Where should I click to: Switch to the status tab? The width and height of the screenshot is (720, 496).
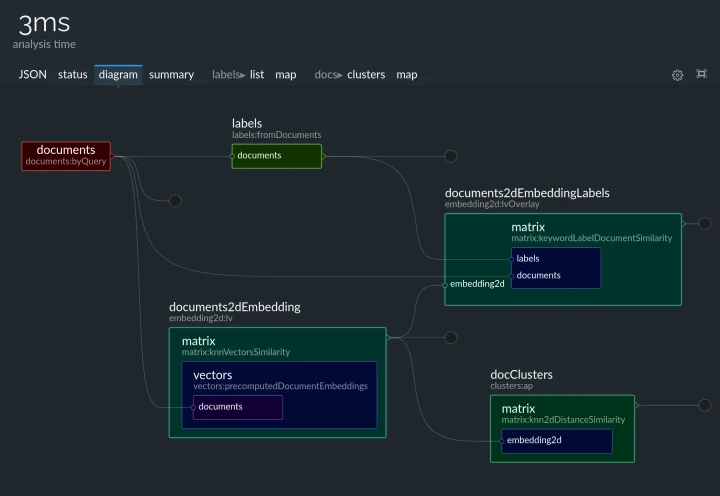click(x=73, y=74)
